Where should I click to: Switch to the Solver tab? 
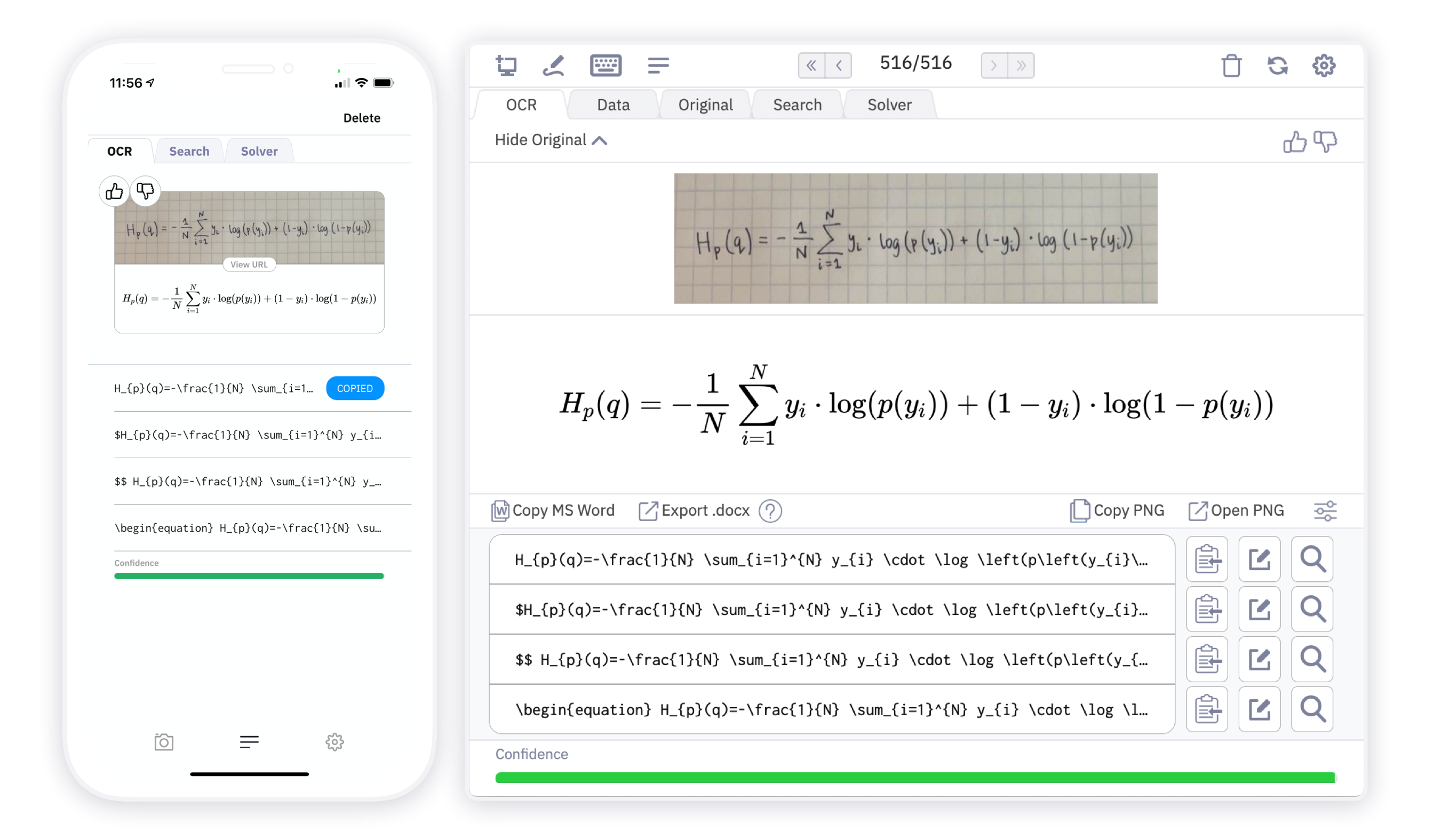[889, 104]
